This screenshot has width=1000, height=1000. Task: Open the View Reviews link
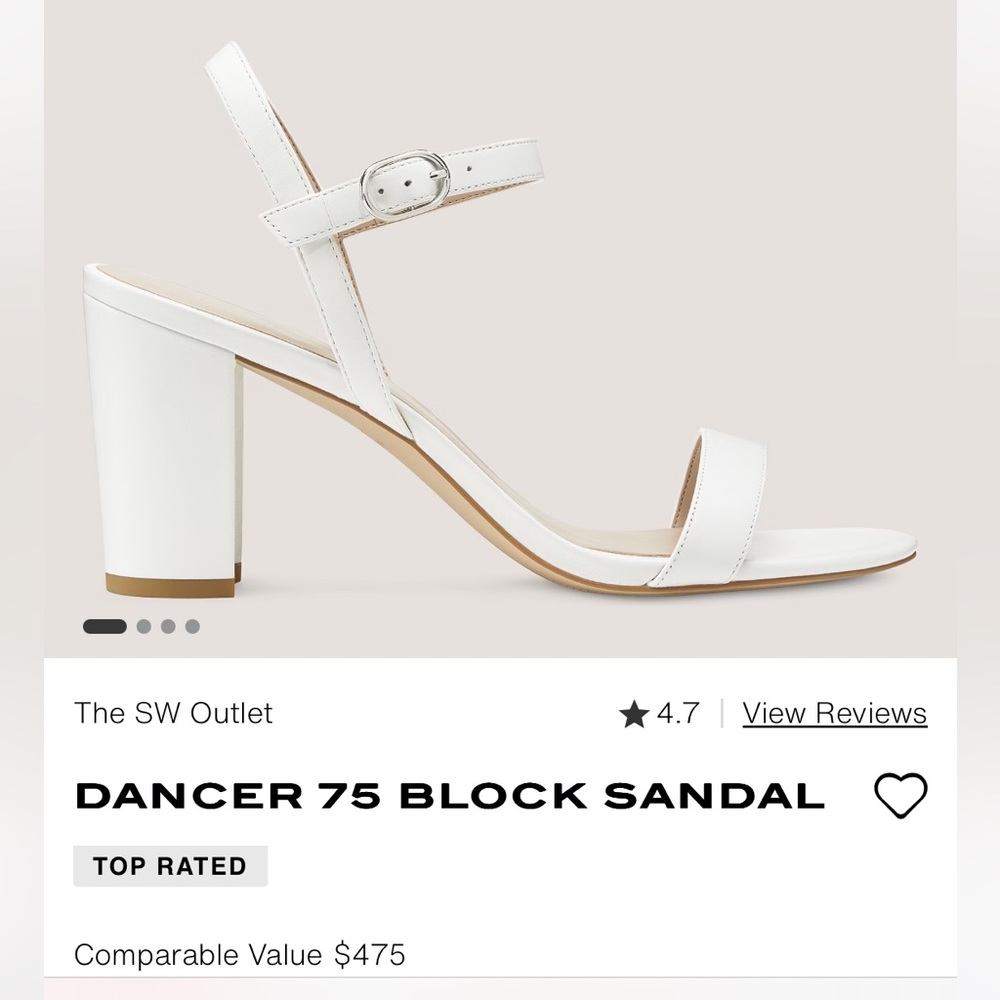pos(834,712)
